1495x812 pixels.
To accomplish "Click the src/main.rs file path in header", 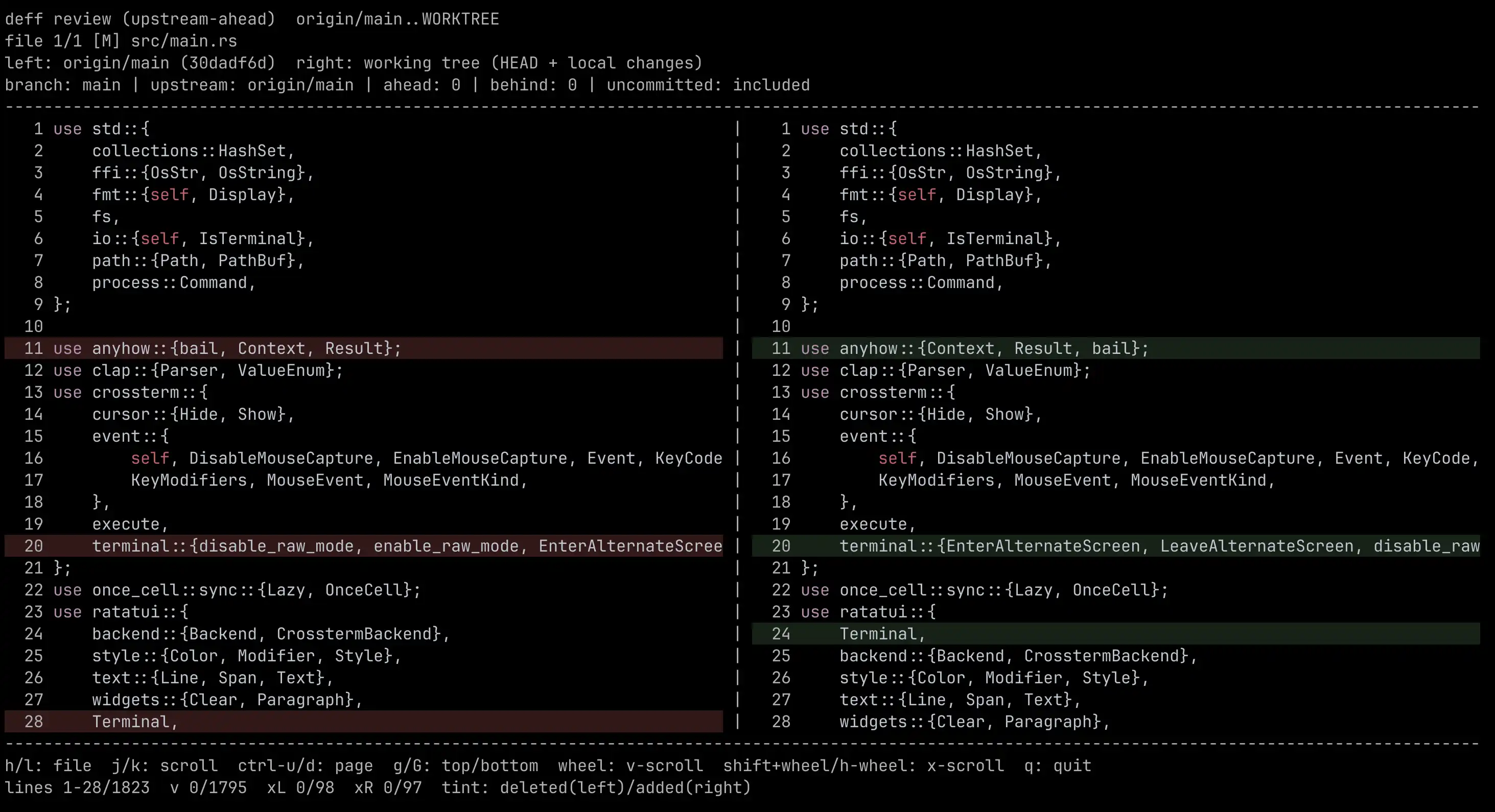I will click(x=183, y=41).
